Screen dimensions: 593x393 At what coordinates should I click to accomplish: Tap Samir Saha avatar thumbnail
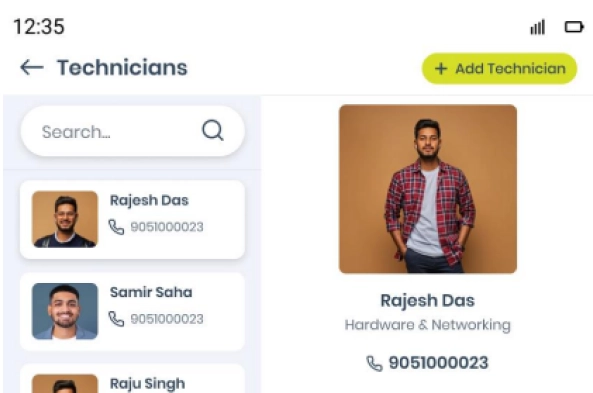point(65,311)
